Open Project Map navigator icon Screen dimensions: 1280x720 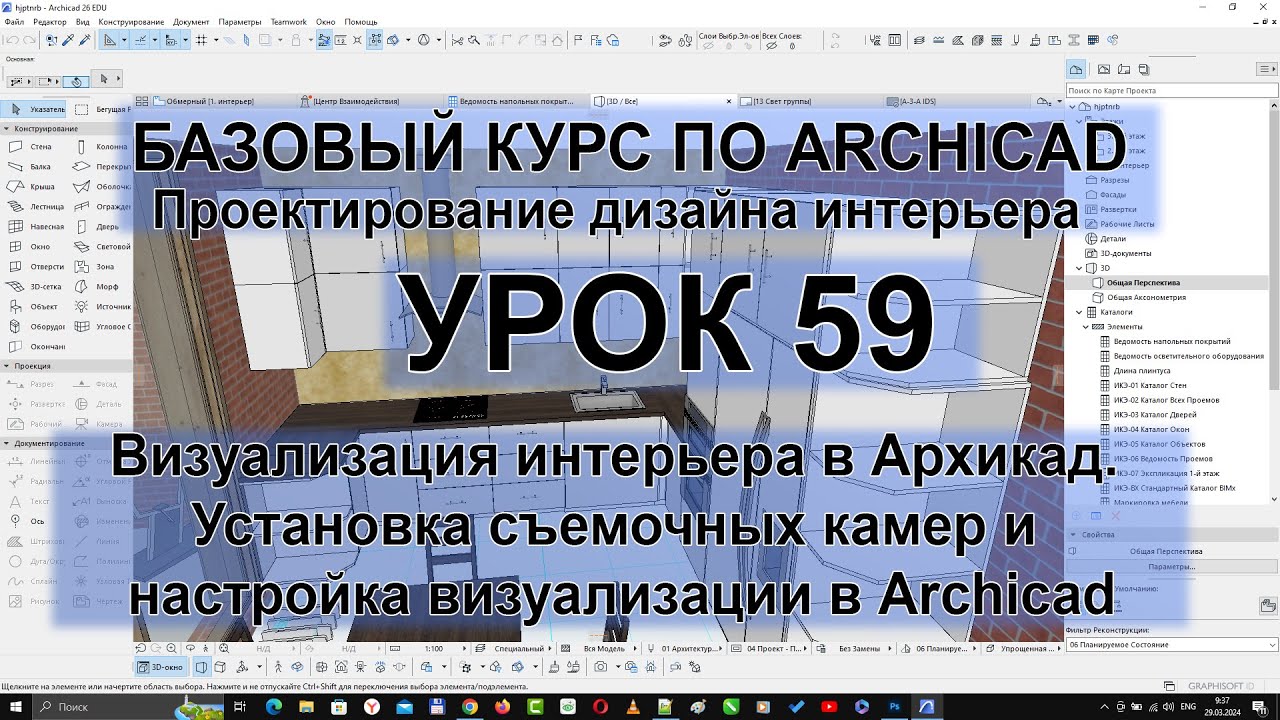pyautogui.click(x=1076, y=69)
